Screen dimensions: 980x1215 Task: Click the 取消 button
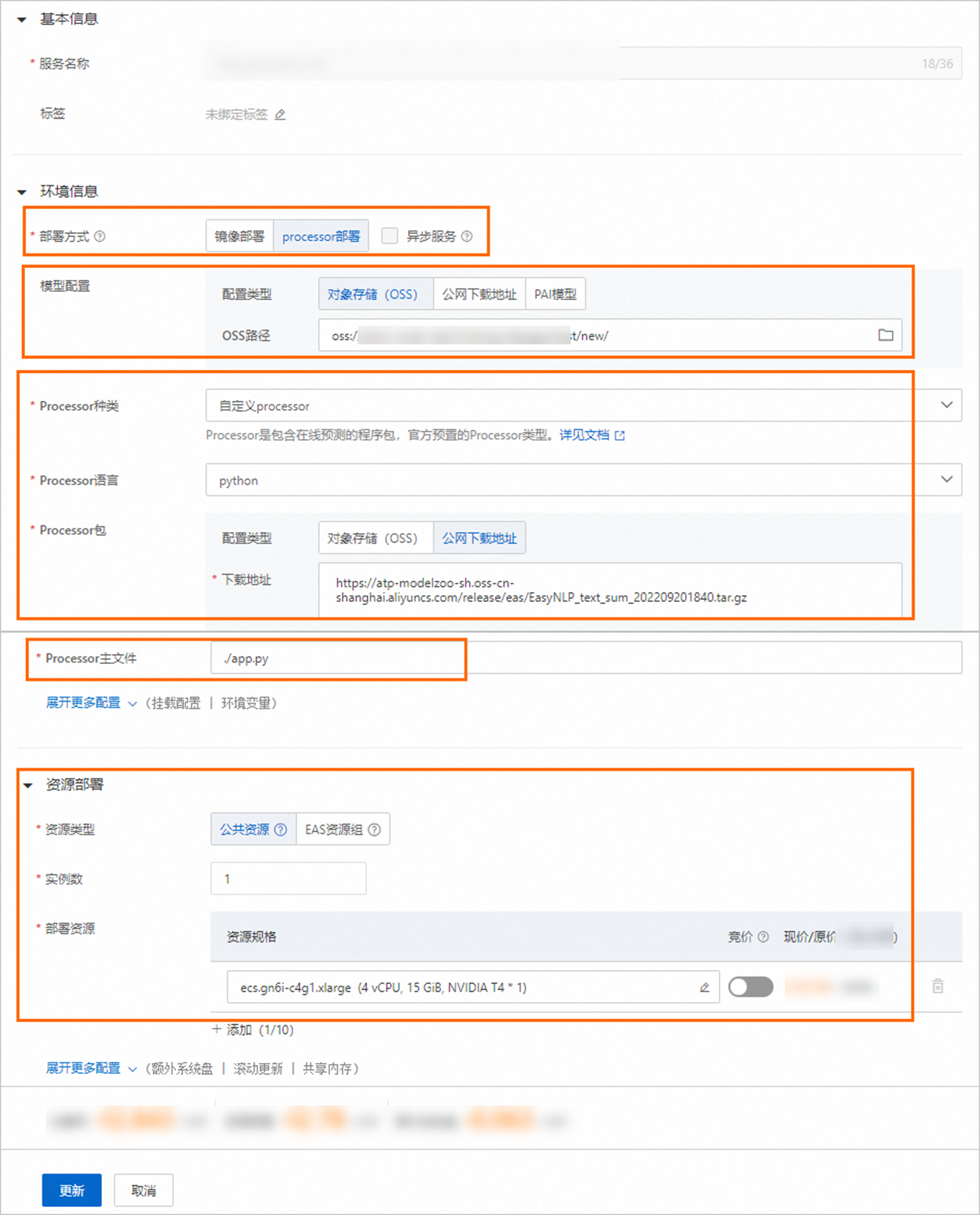tap(143, 1191)
